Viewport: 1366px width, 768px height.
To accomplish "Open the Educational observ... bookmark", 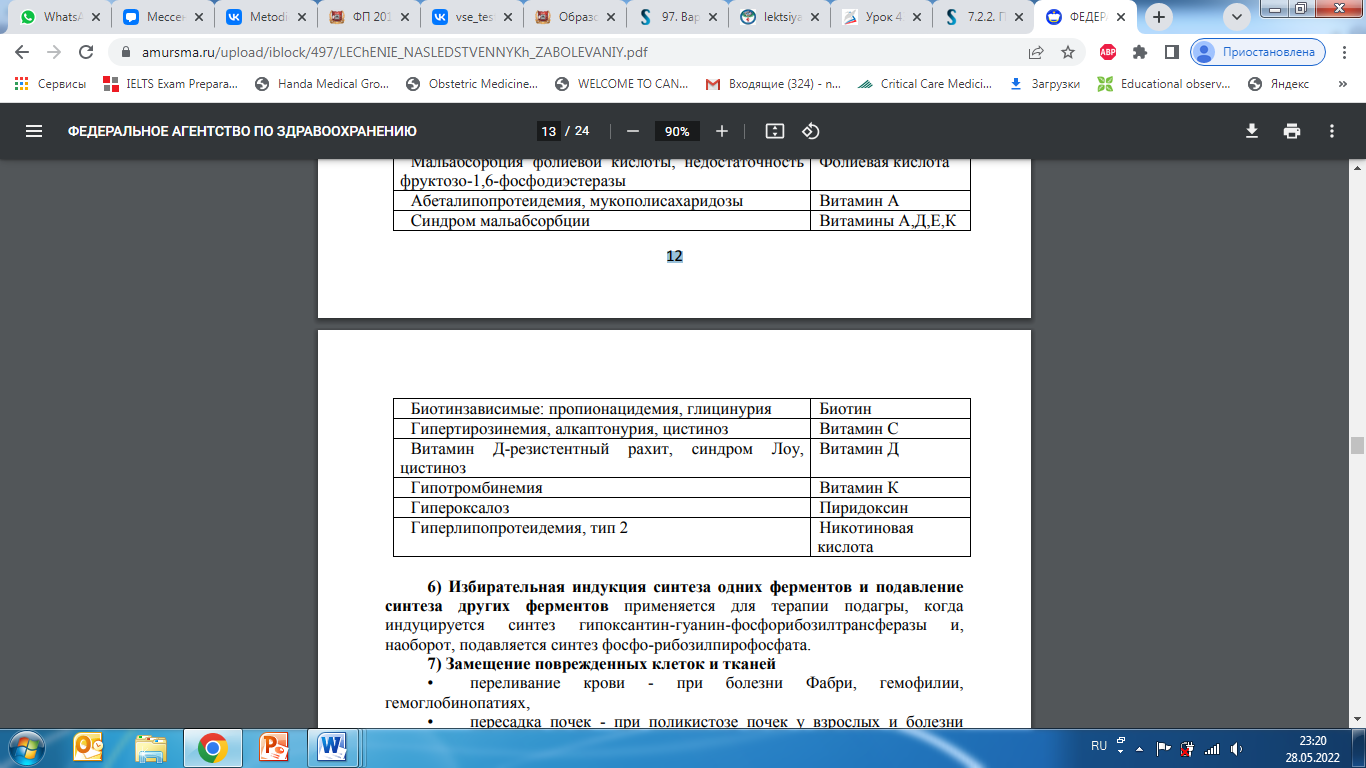I will 1163,84.
